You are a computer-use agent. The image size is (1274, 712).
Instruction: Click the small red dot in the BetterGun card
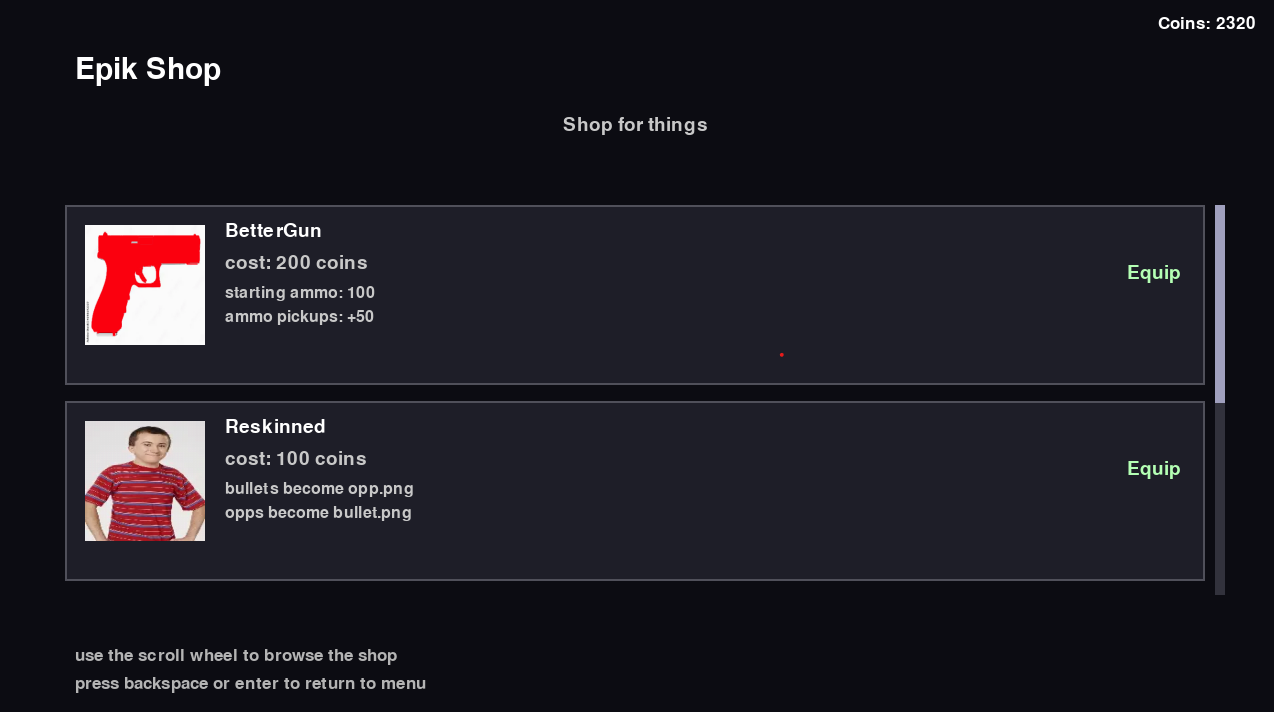point(781,355)
